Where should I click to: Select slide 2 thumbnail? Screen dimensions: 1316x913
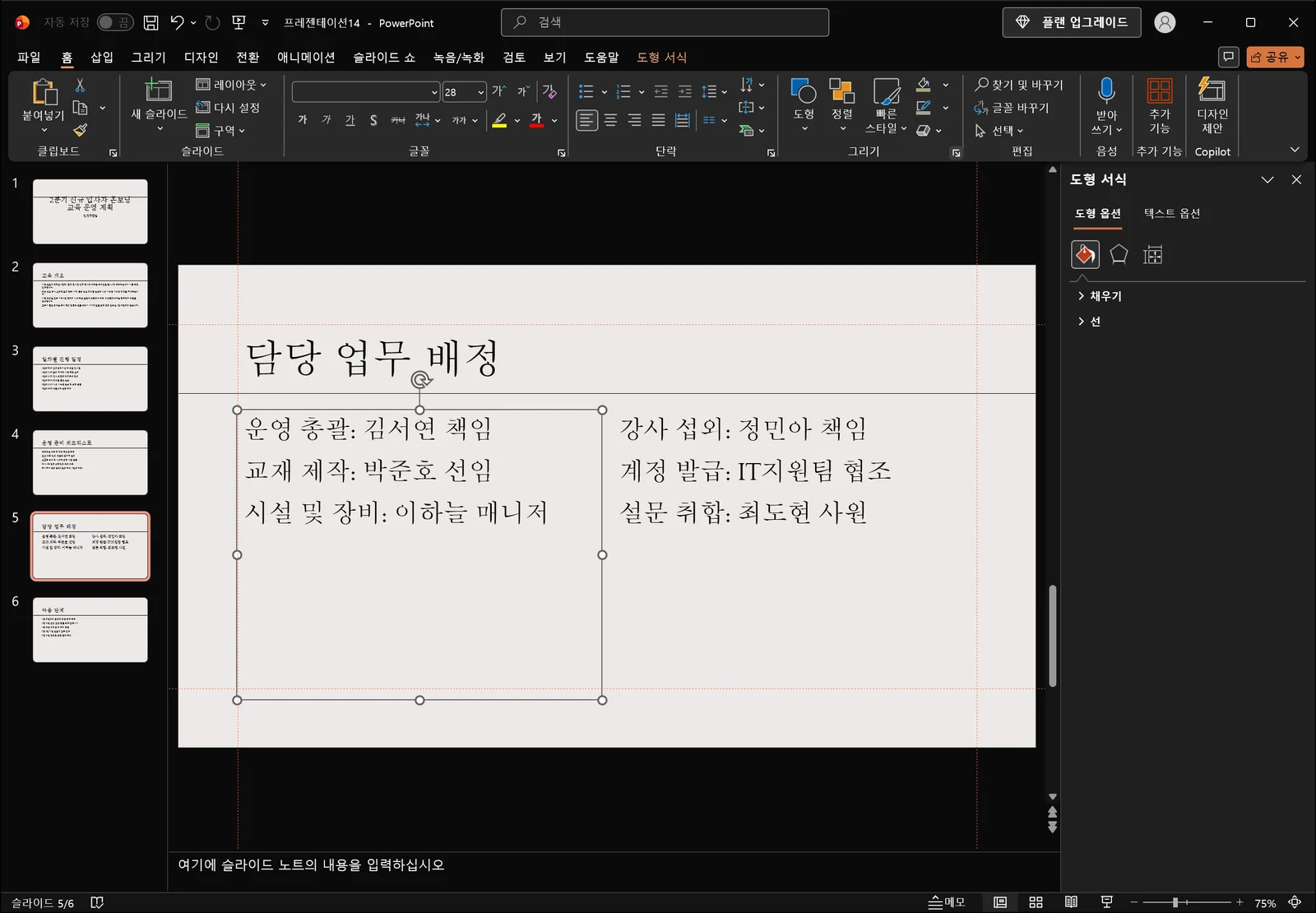point(90,295)
